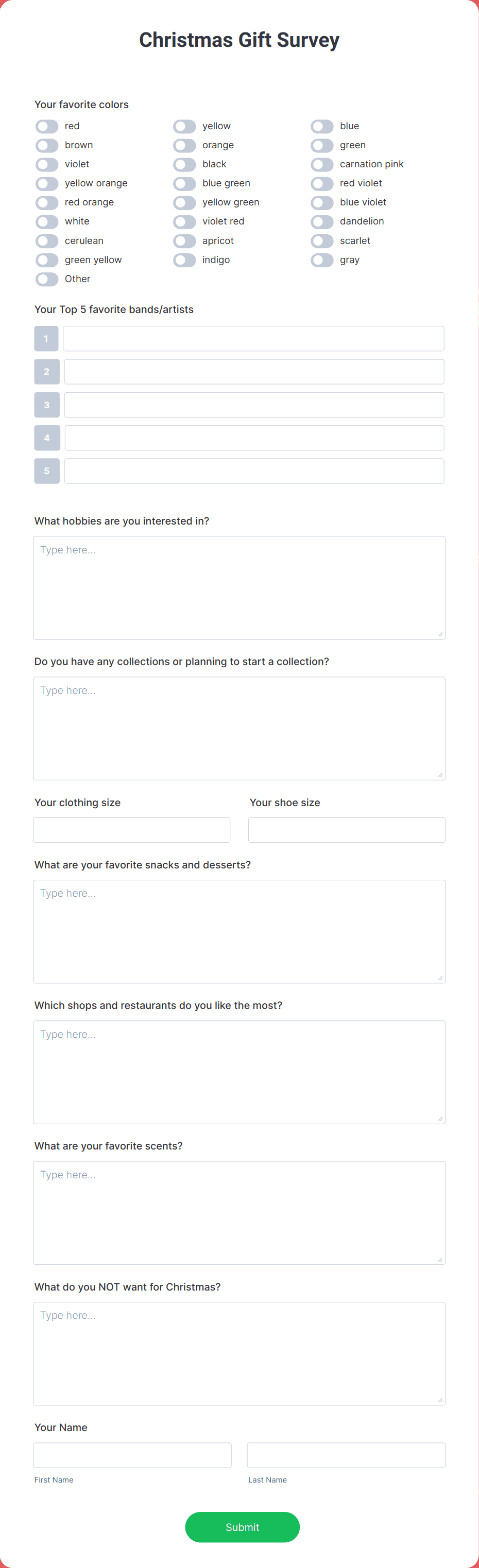
Task: Click the First Name field
Action: (x=131, y=1455)
